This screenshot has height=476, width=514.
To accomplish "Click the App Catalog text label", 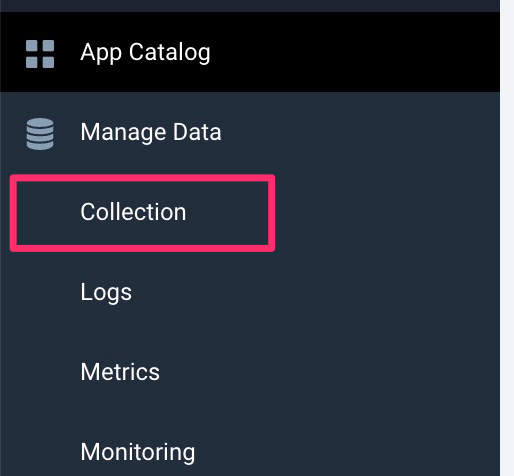I will click(x=145, y=53).
